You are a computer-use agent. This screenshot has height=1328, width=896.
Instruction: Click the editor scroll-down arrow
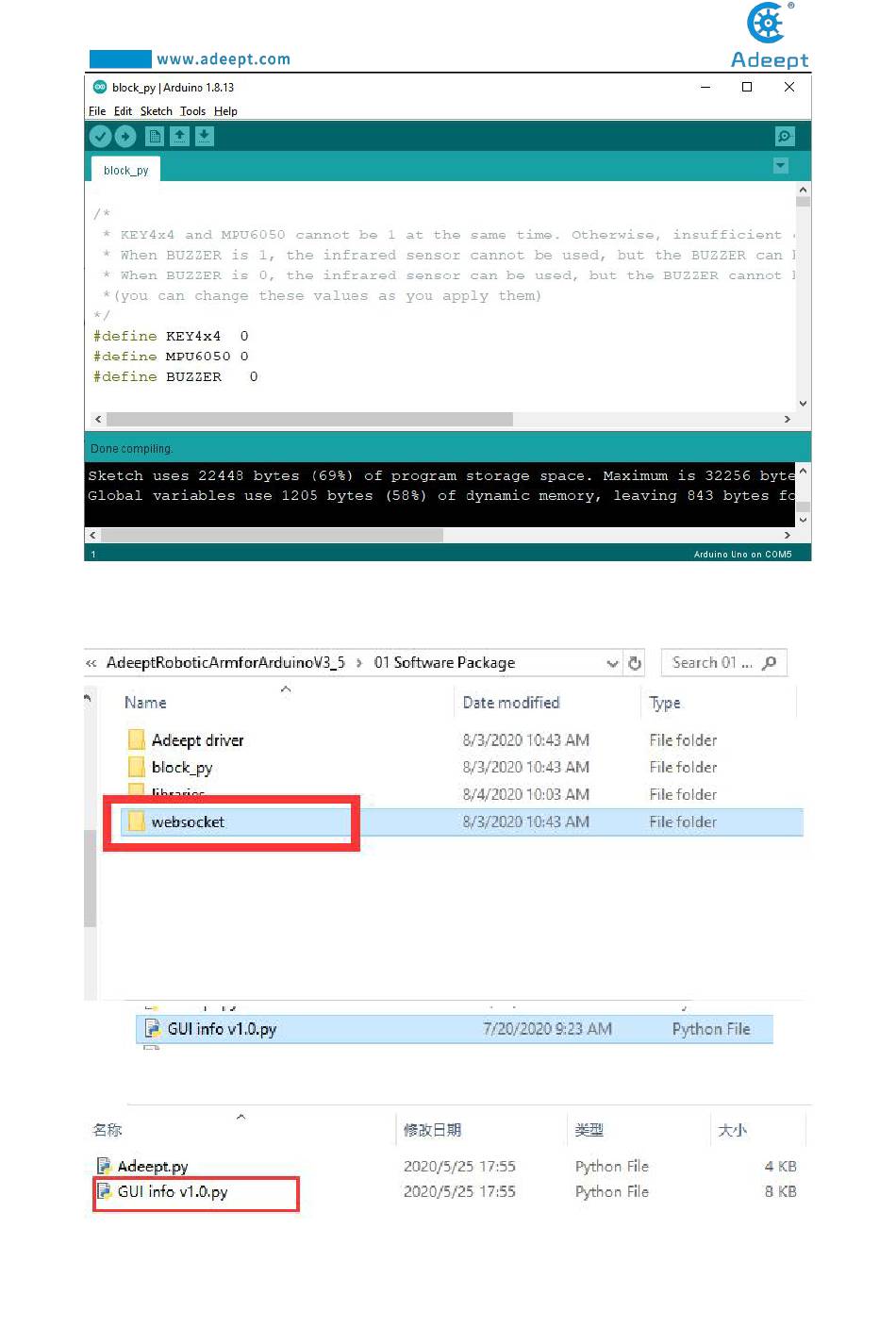[x=804, y=404]
